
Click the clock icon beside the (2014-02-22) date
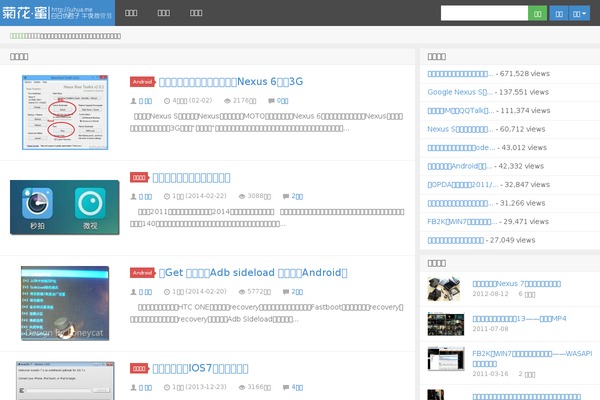pyautogui.click(x=167, y=196)
